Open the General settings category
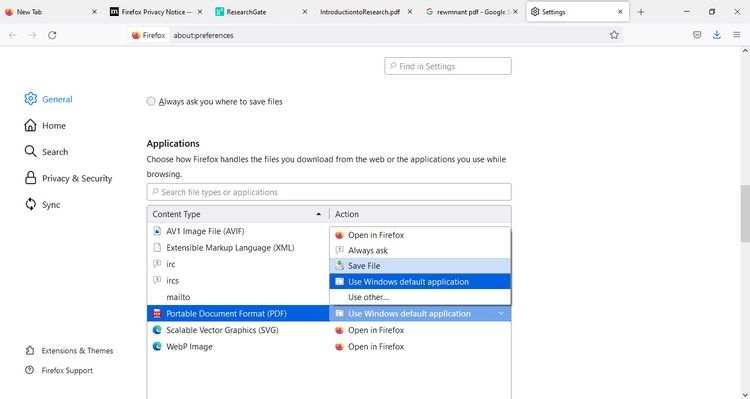The image size is (750, 399). [x=48, y=99]
